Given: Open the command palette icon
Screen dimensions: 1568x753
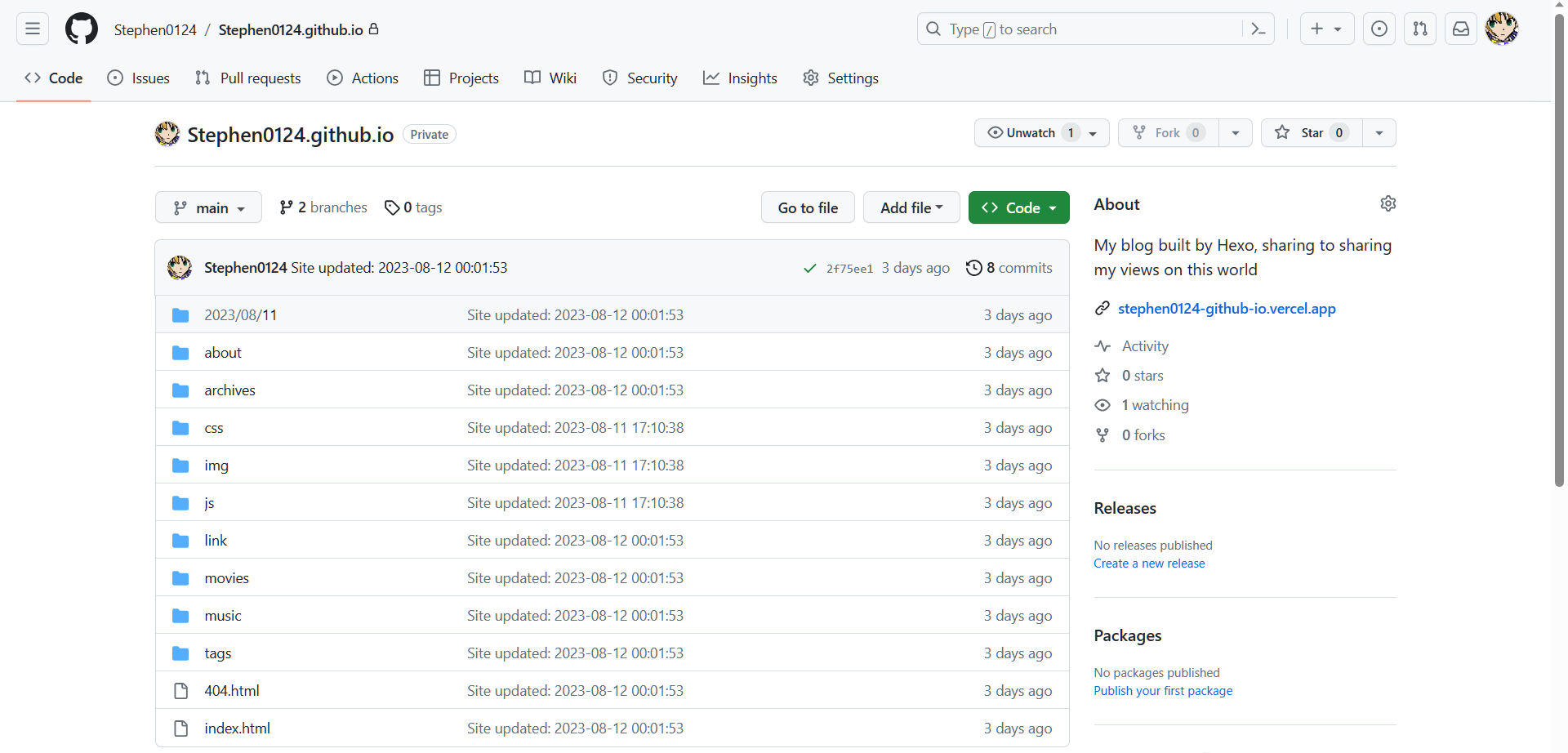Looking at the screenshot, I should [1258, 29].
